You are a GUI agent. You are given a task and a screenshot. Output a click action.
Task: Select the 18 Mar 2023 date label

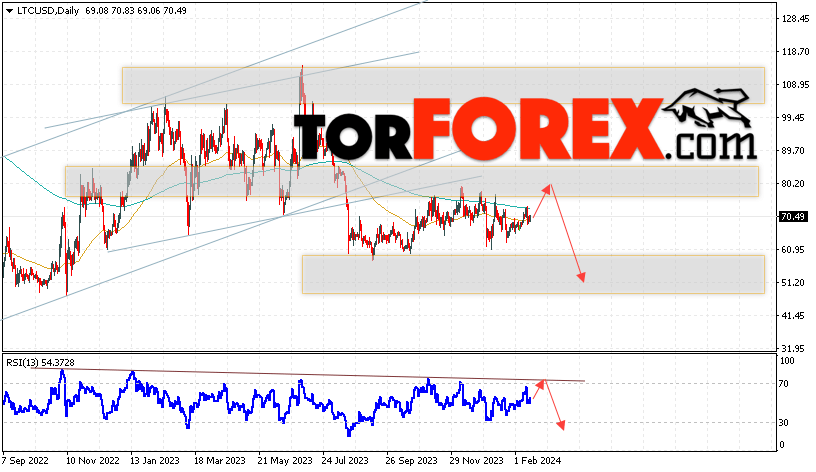220,461
